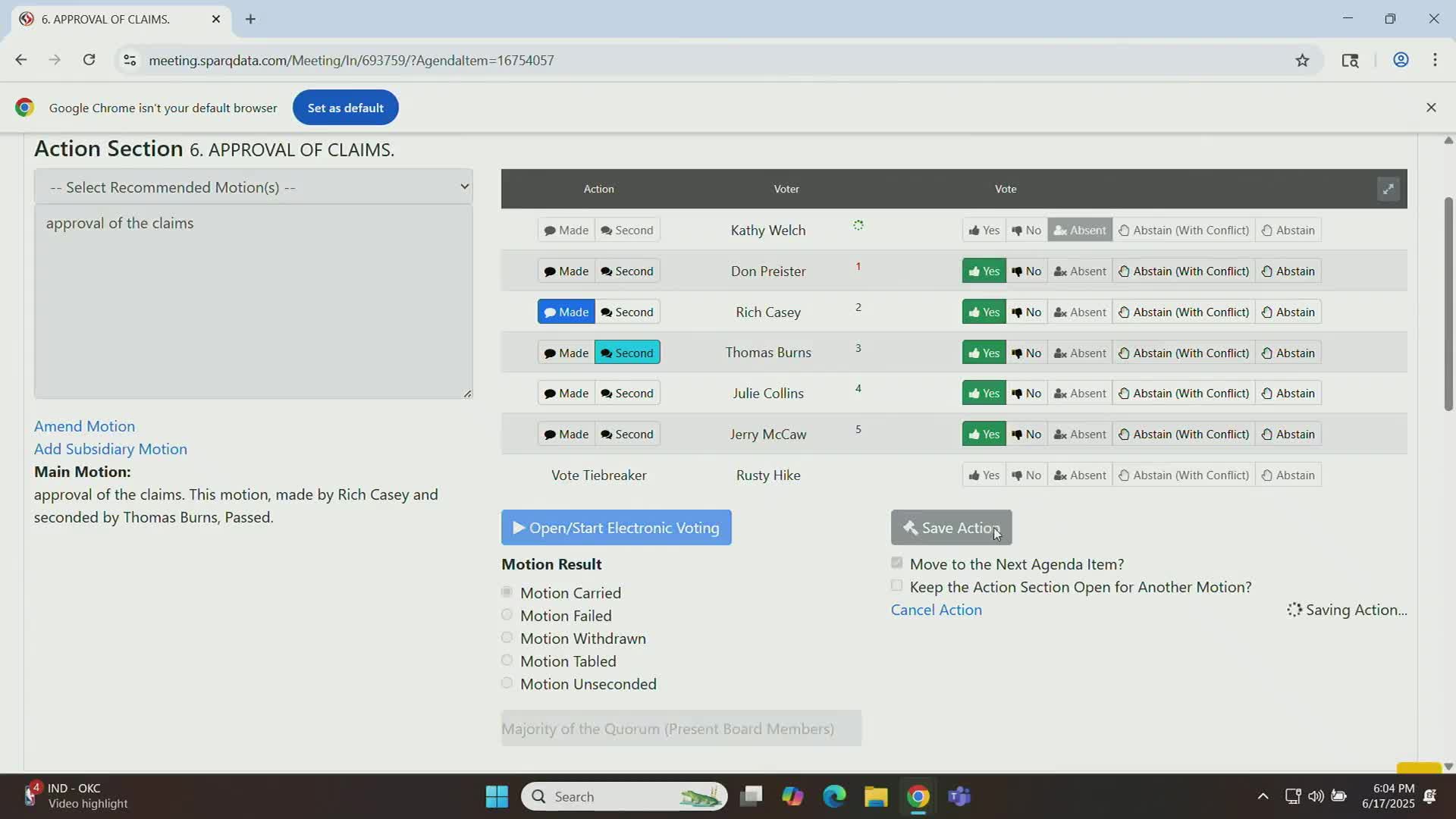Select Motion Failed radio option

tap(507, 615)
